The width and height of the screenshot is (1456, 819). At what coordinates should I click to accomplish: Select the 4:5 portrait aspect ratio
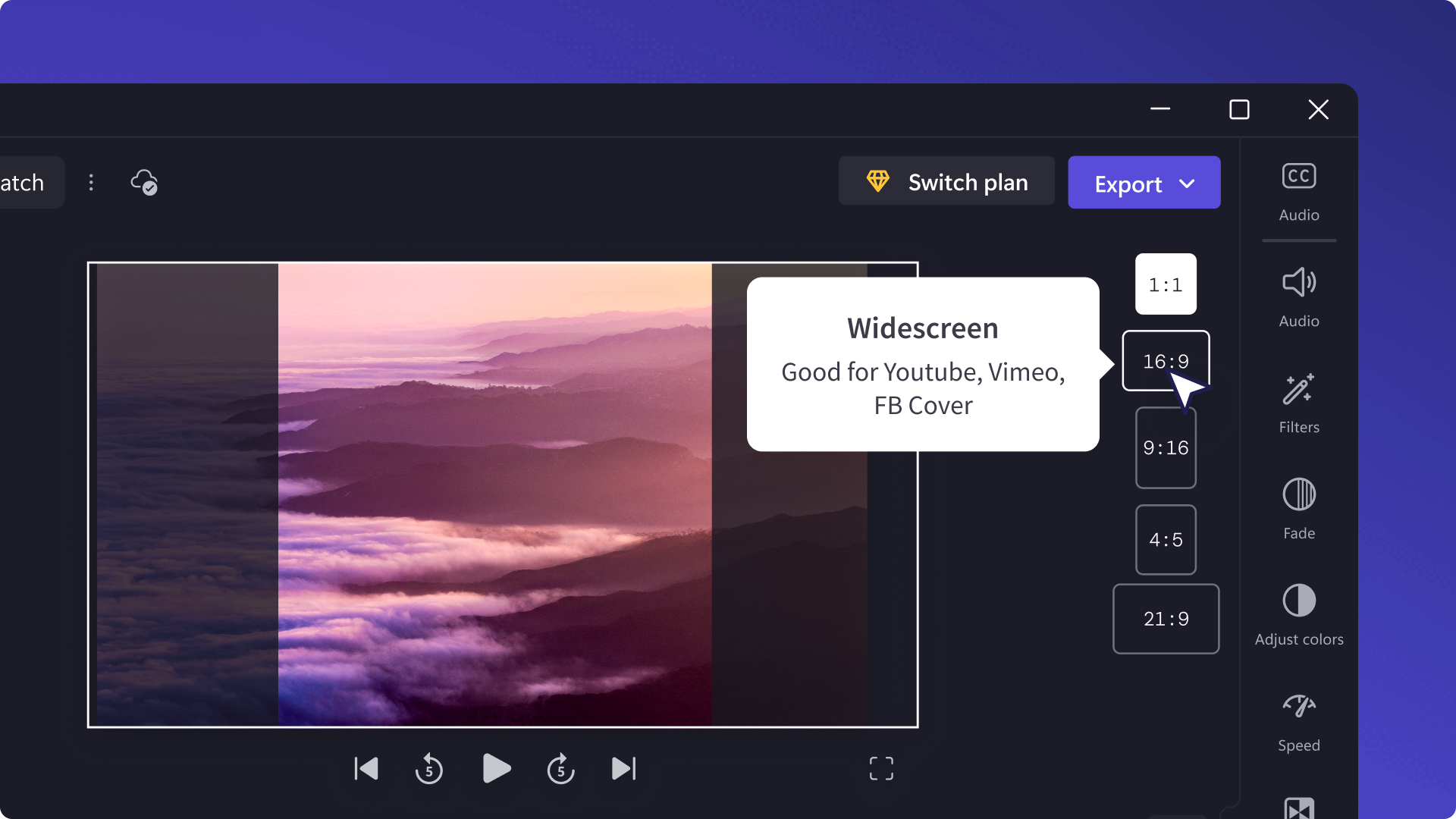[1166, 539]
